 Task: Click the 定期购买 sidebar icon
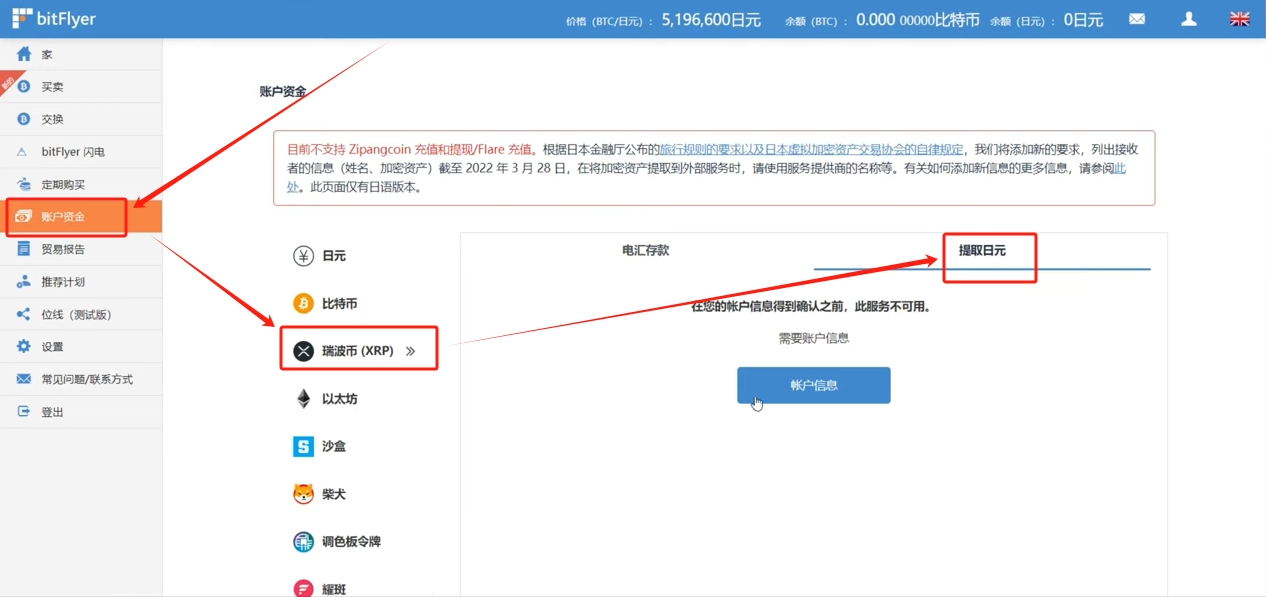pyautogui.click(x=24, y=184)
